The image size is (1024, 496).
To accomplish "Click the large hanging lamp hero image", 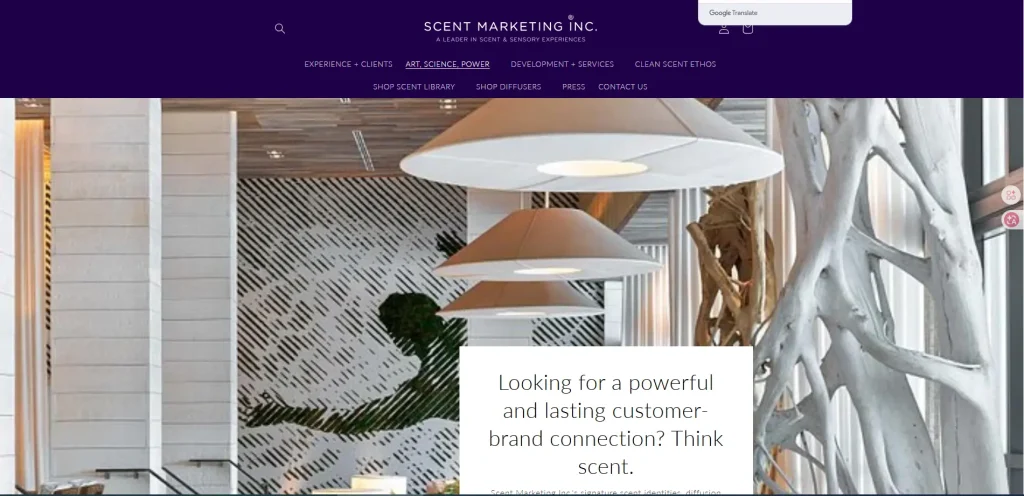I will click(591, 147).
